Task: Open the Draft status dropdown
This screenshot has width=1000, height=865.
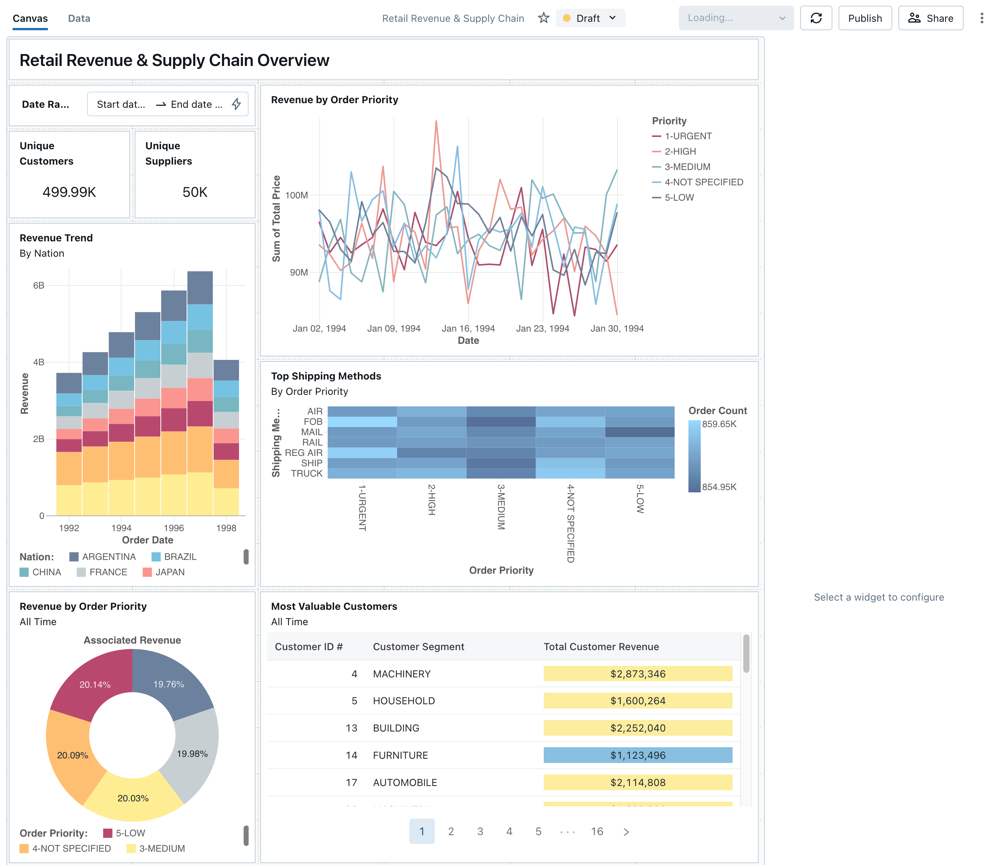Action: click(591, 17)
